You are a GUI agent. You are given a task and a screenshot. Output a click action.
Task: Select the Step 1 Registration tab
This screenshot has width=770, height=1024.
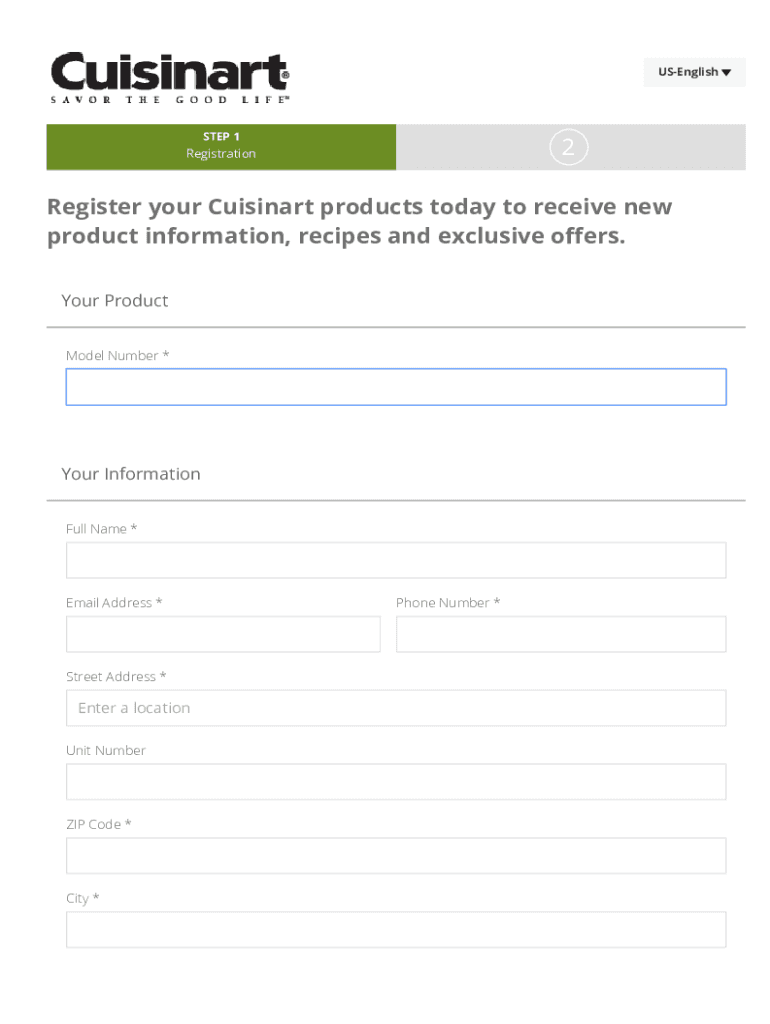pos(221,146)
